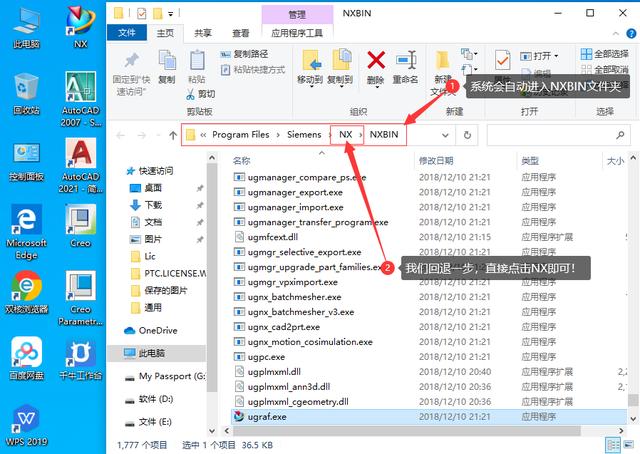The image size is (640, 454).
Task: Click the help question mark icon
Action: pyautogui.click(x=631, y=33)
